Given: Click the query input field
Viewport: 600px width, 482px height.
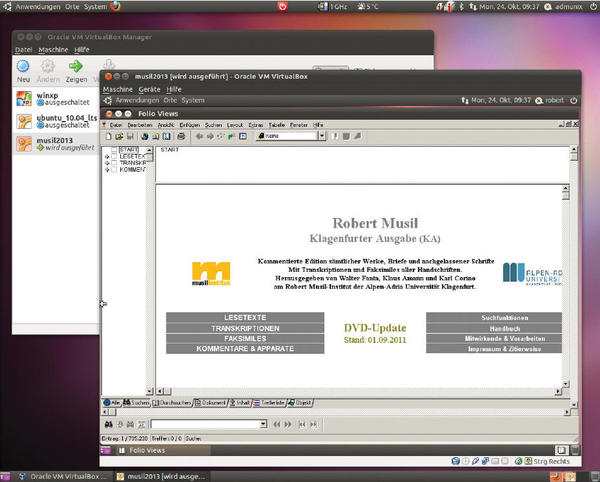Looking at the screenshot, I should coord(205,424).
